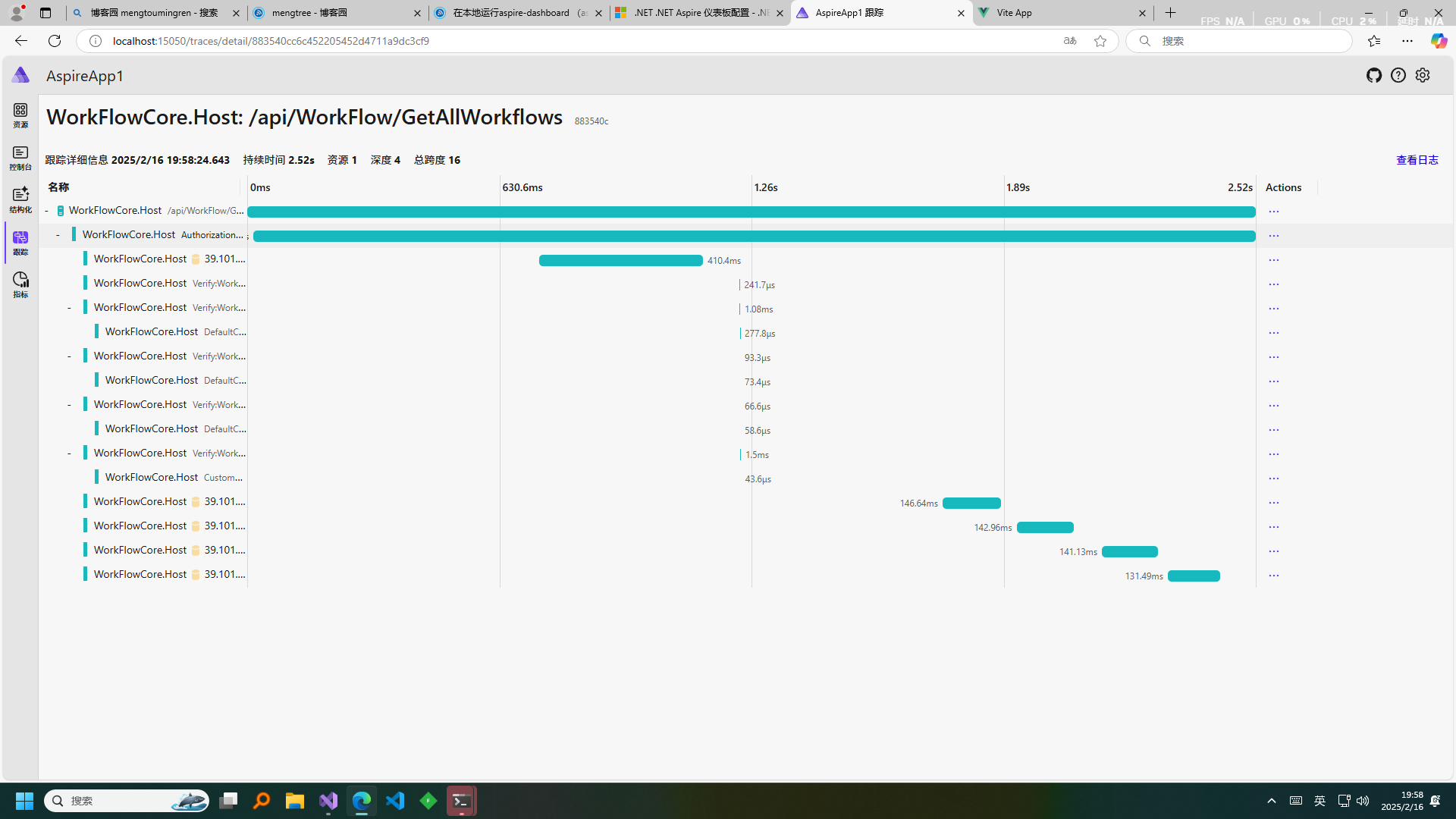
Task: Click the help question mark icon
Action: tap(1398, 75)
